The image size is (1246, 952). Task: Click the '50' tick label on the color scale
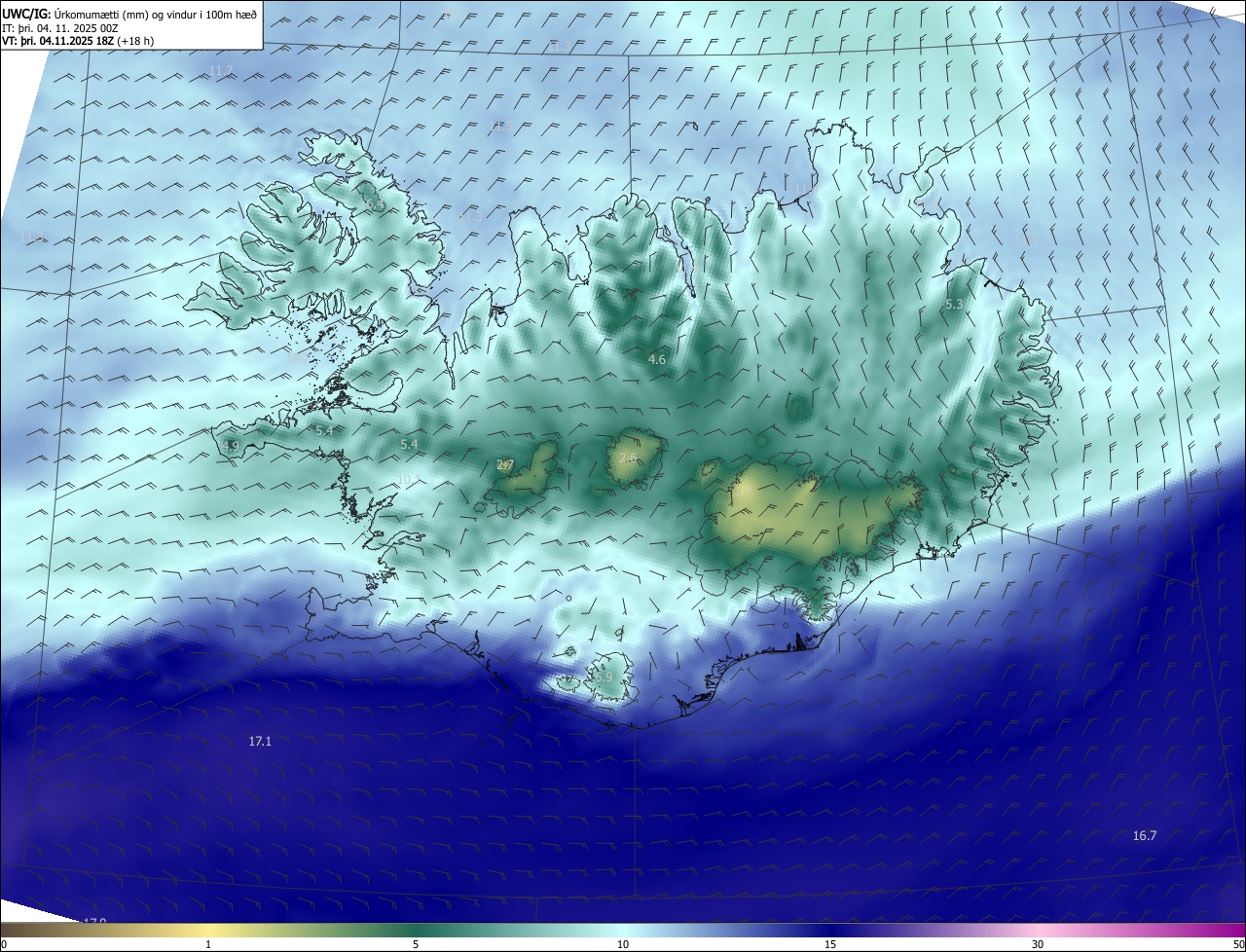pos(1239,944)
